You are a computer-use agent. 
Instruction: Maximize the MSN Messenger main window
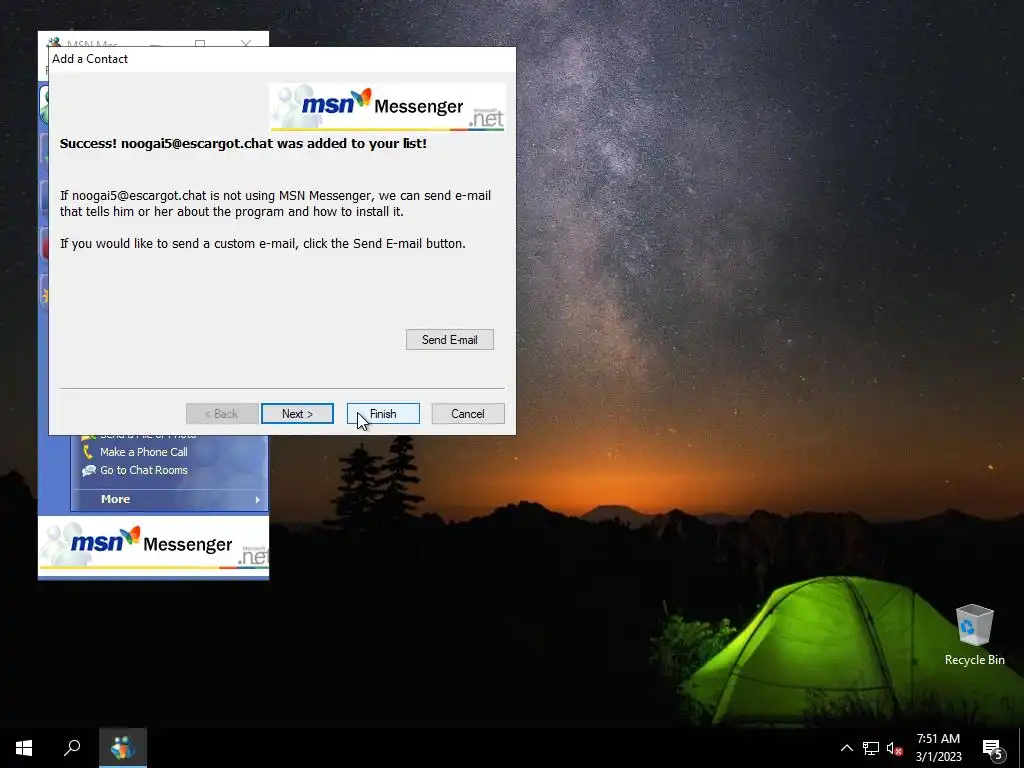pyautogui.click(x=200, y=43)
